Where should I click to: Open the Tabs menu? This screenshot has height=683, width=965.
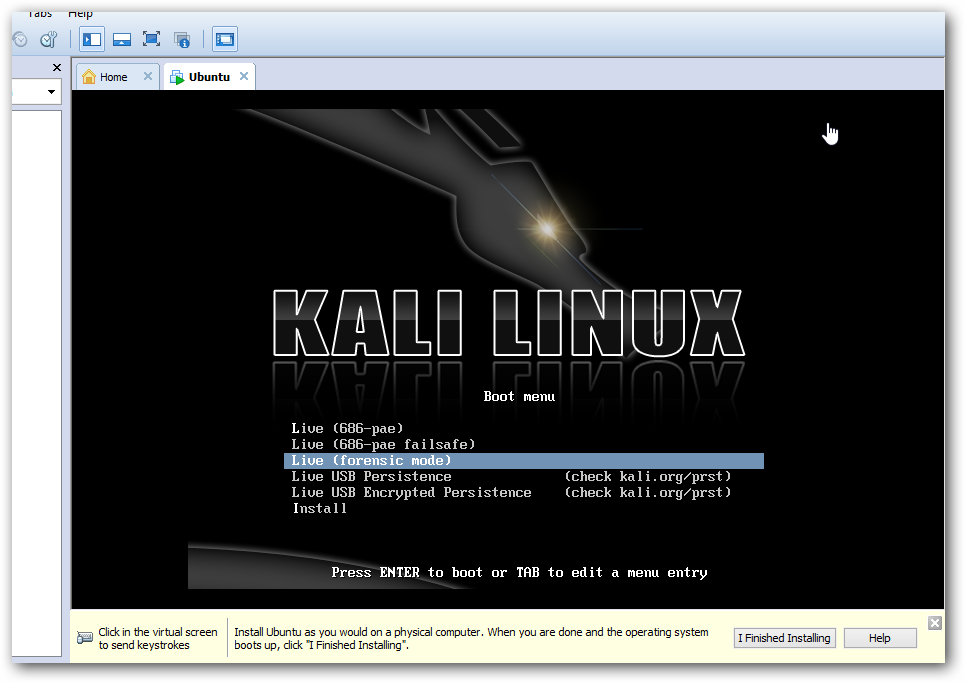coord(40,13)
